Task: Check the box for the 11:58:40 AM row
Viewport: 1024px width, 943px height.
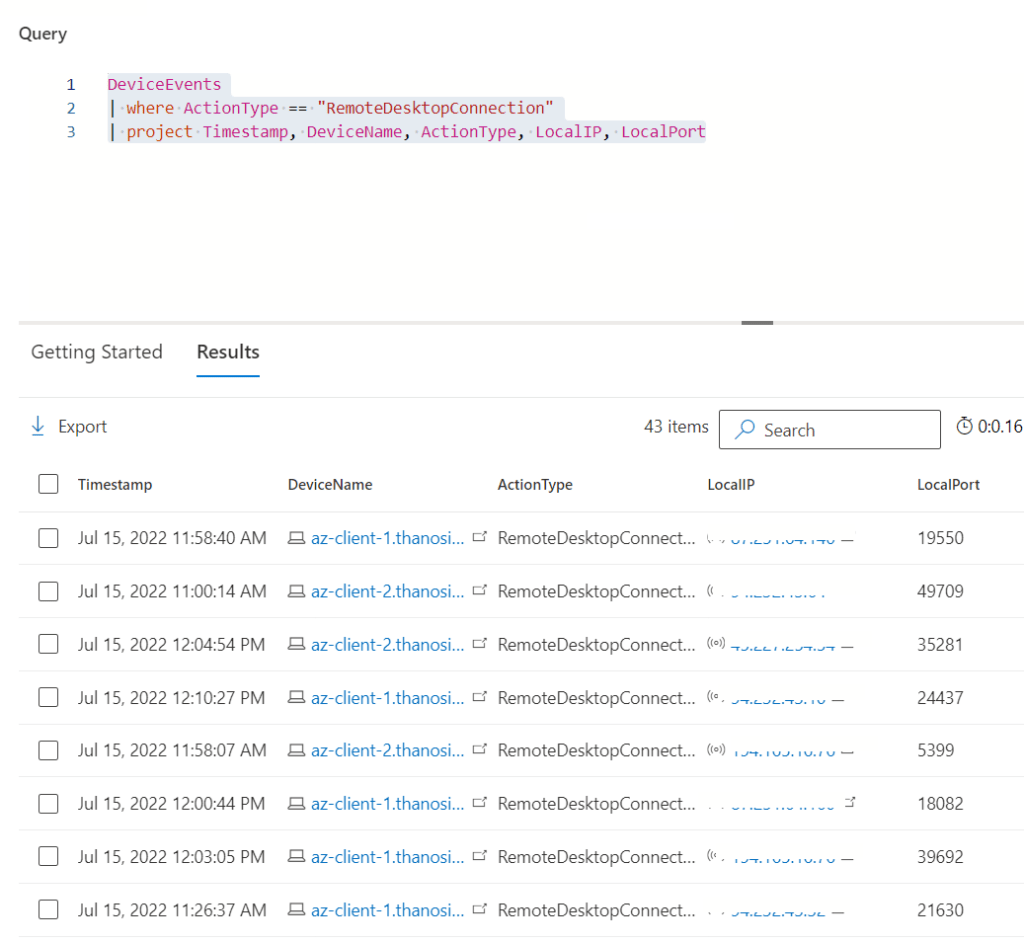Action: click(x=48, y=538)
